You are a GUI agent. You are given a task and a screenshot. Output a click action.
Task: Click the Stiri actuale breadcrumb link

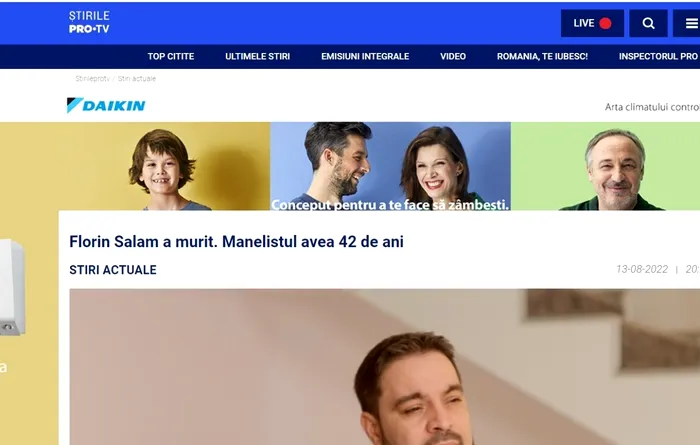click(137, 79)
